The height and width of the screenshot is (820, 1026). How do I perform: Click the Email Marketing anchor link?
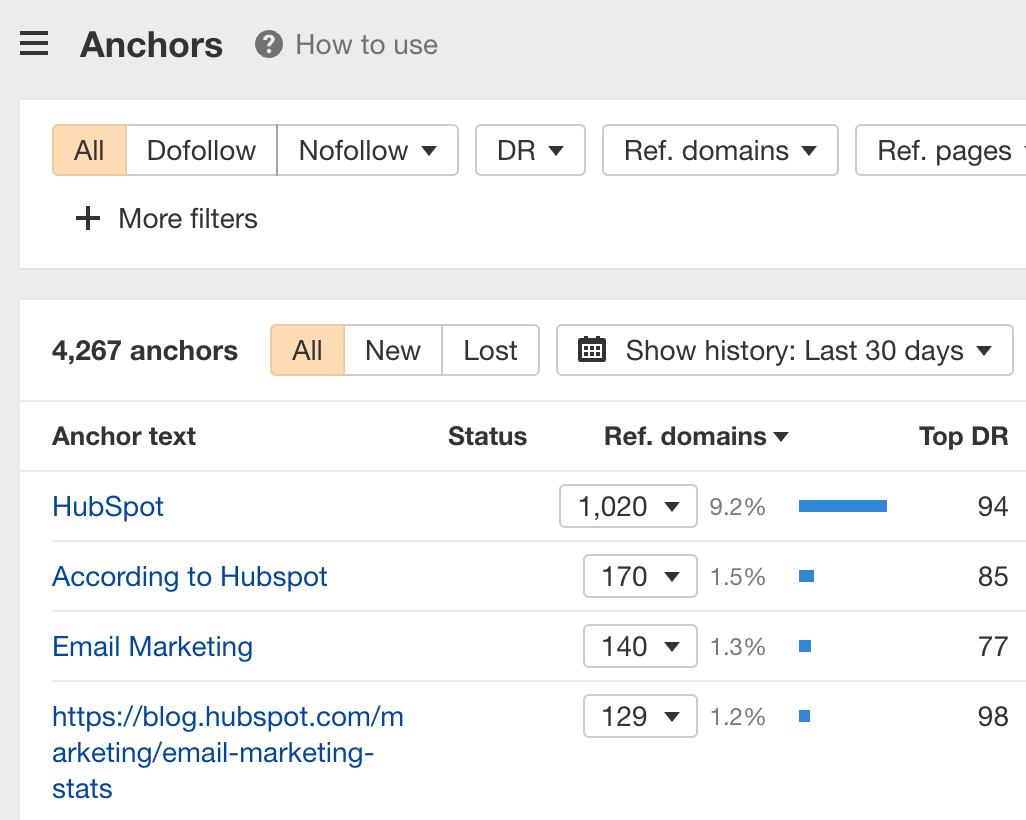[152, 646]
